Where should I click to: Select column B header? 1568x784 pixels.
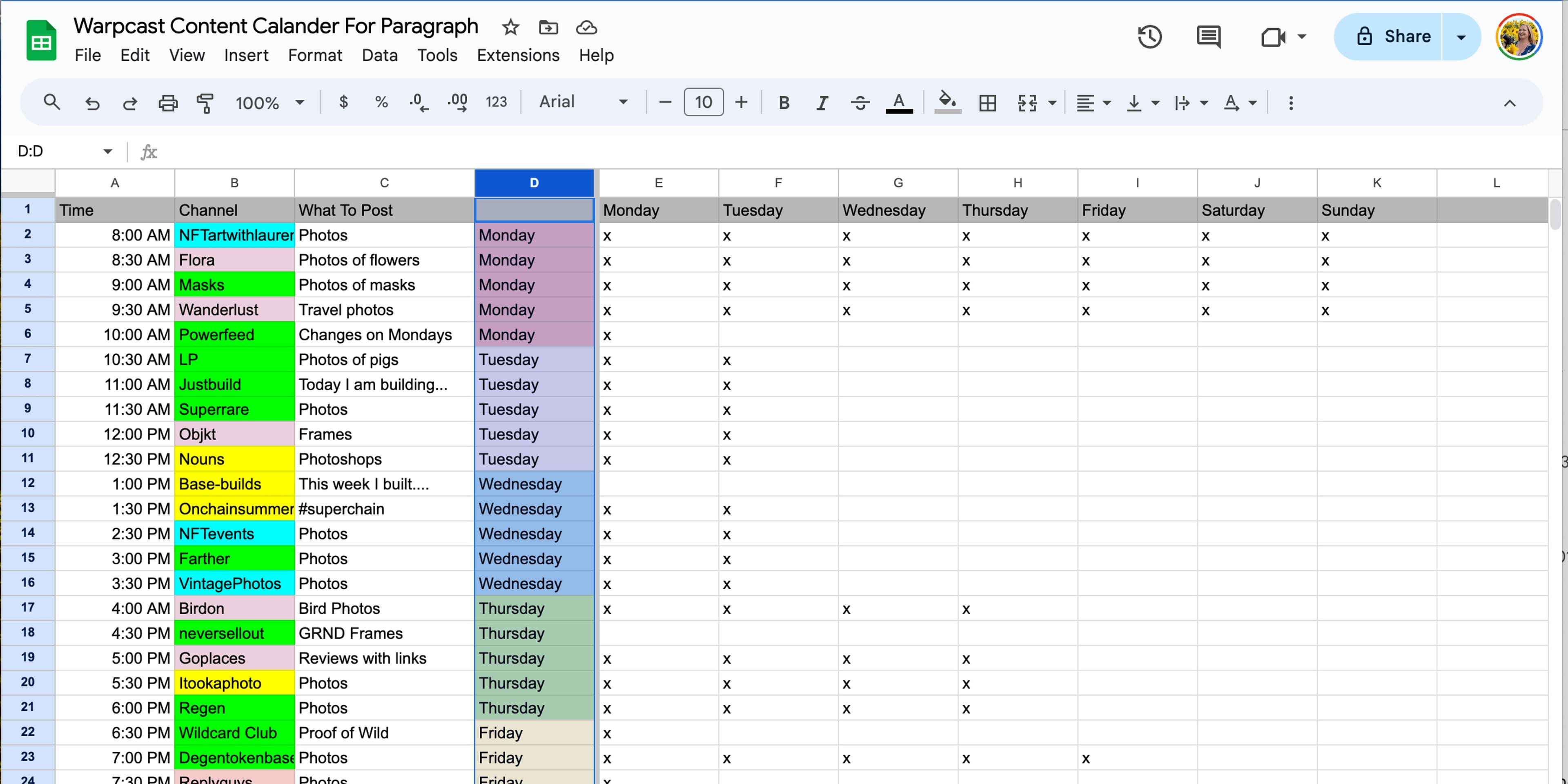[x=234, y=183]
